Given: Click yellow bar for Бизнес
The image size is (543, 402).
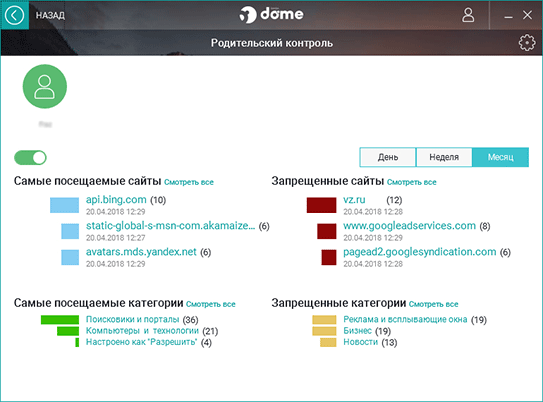Looking at the screenshot, I should pyautogui.click(x=324, y=331).
